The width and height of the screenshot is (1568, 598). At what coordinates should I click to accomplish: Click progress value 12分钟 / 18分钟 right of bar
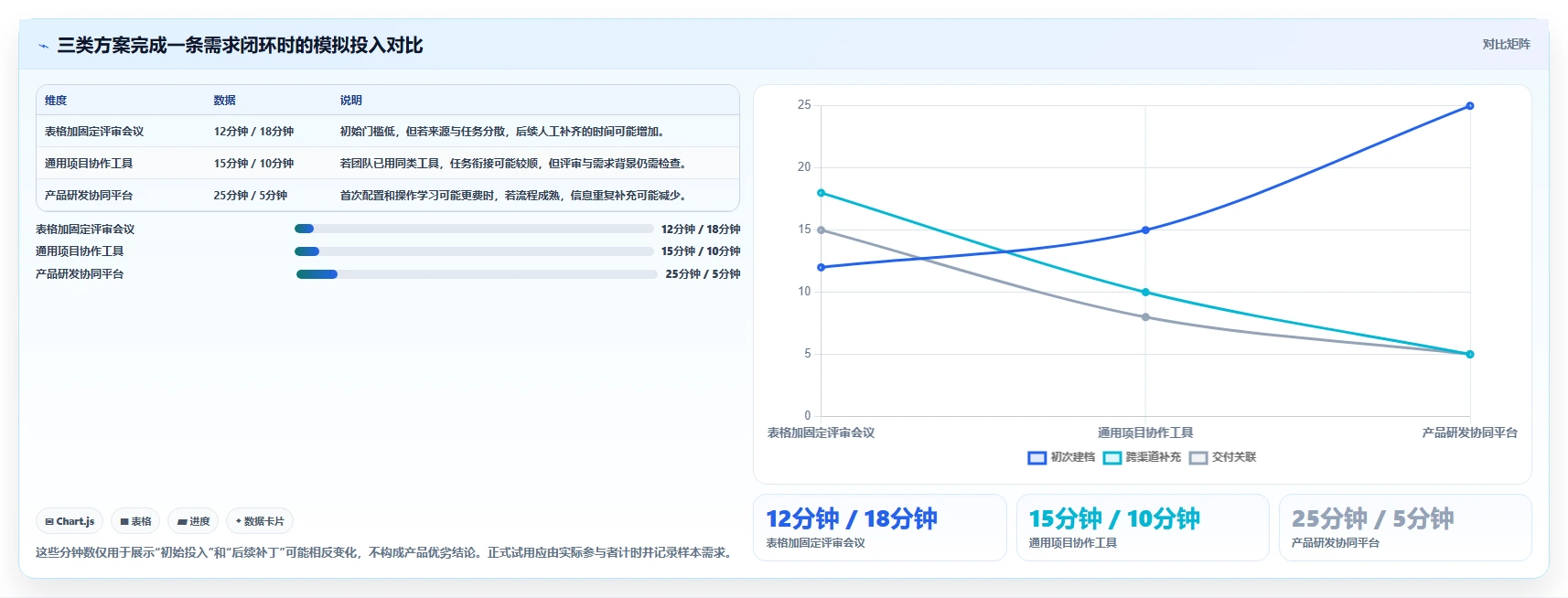tap(701, 230)
